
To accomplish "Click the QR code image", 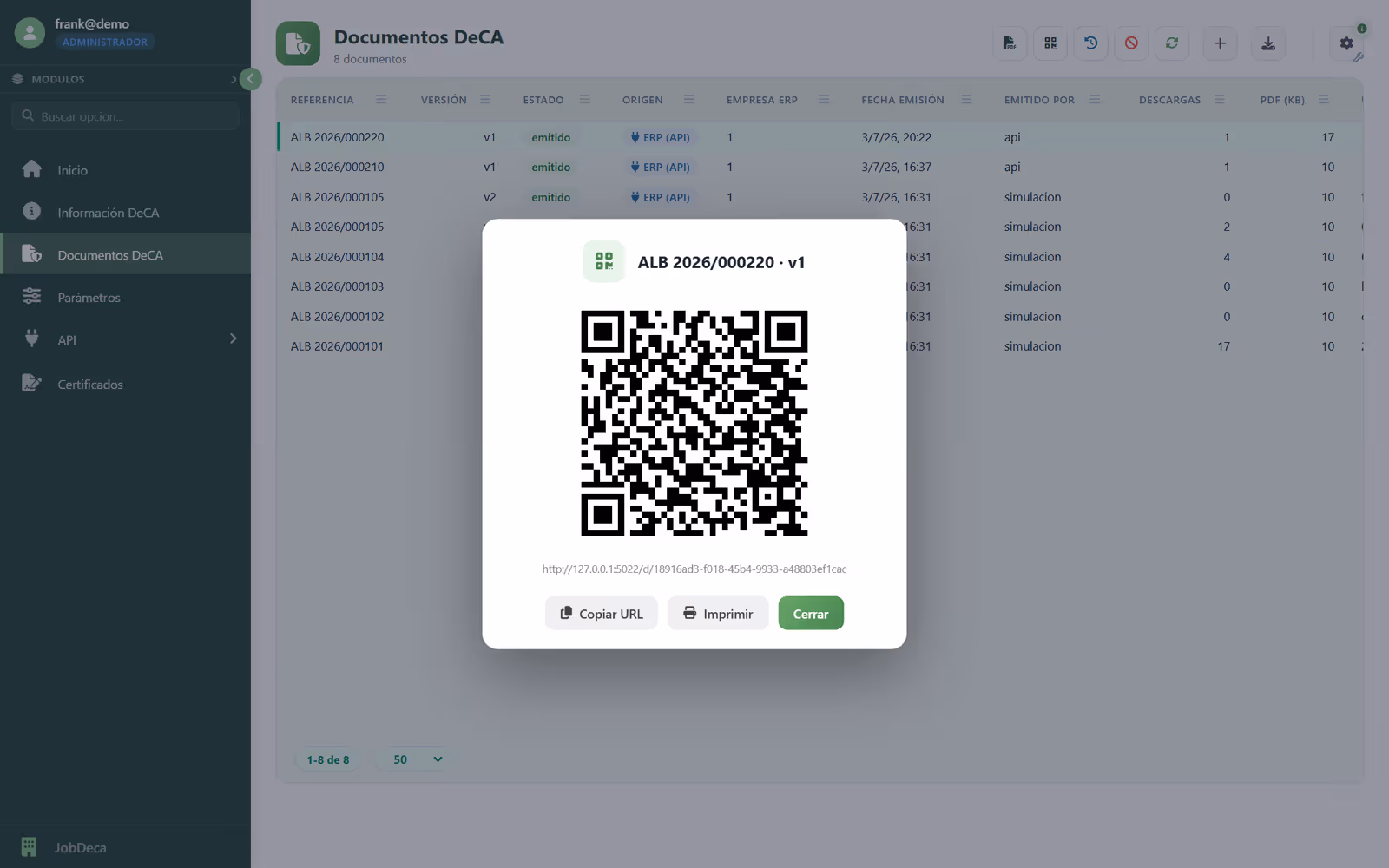I will coord(694,423).
